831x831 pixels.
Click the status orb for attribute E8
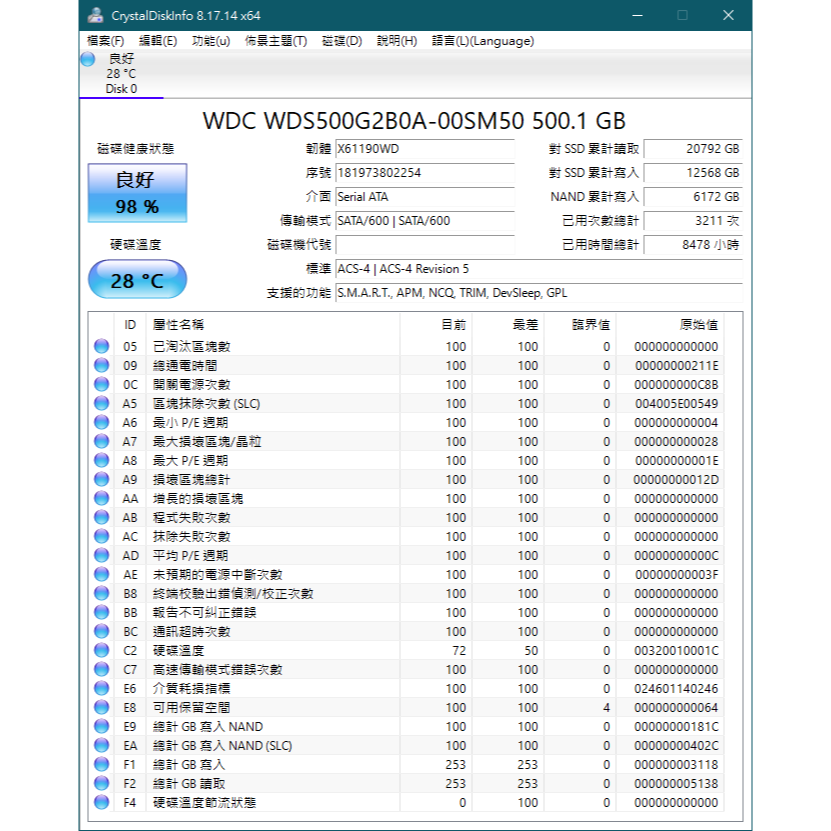pyautogui.click(x=101, y=708)
